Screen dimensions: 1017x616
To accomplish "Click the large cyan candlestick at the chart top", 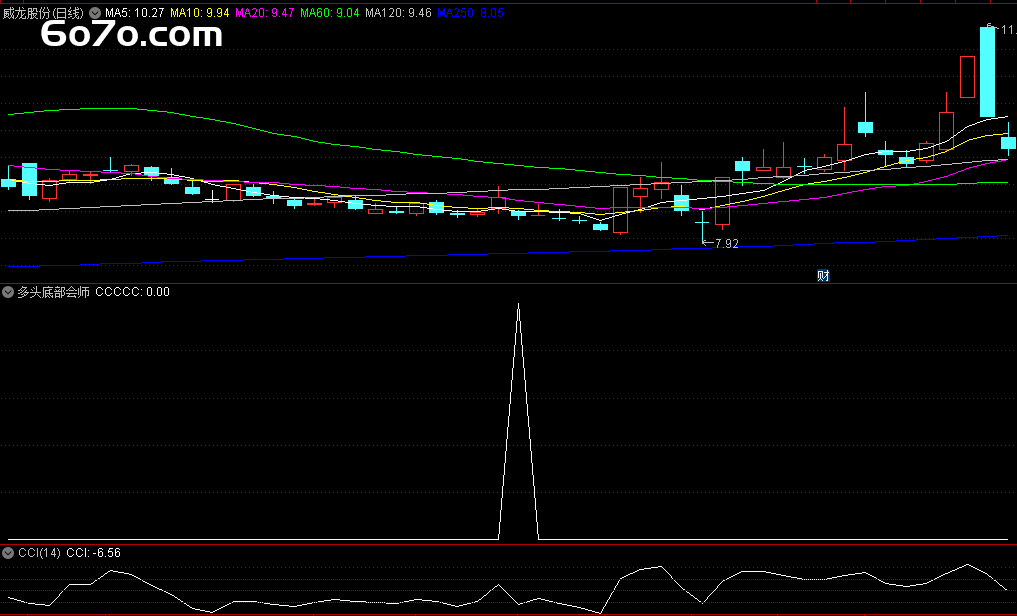I will 987,71.
